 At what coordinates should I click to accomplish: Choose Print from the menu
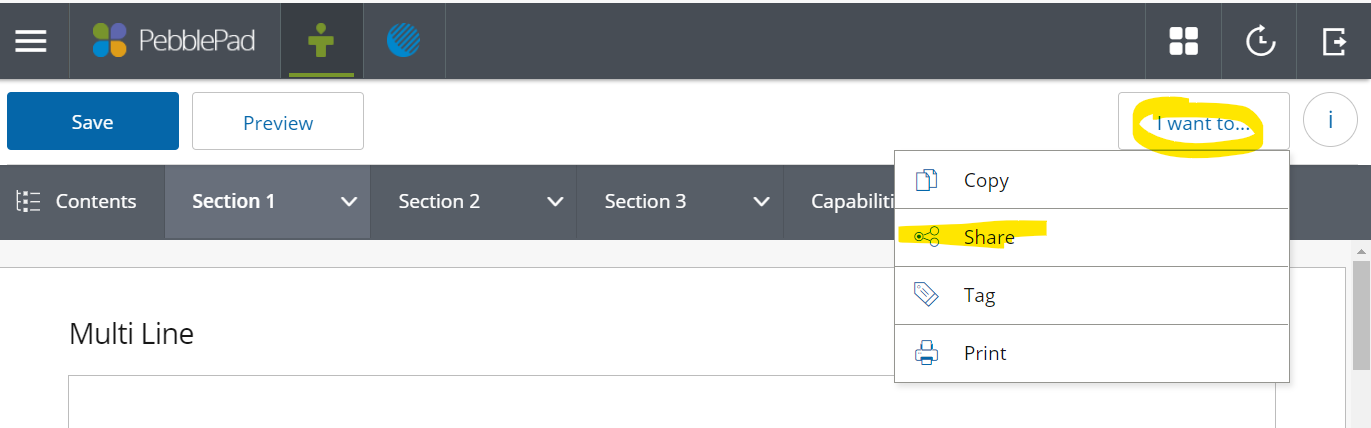tap(1092, 353)
